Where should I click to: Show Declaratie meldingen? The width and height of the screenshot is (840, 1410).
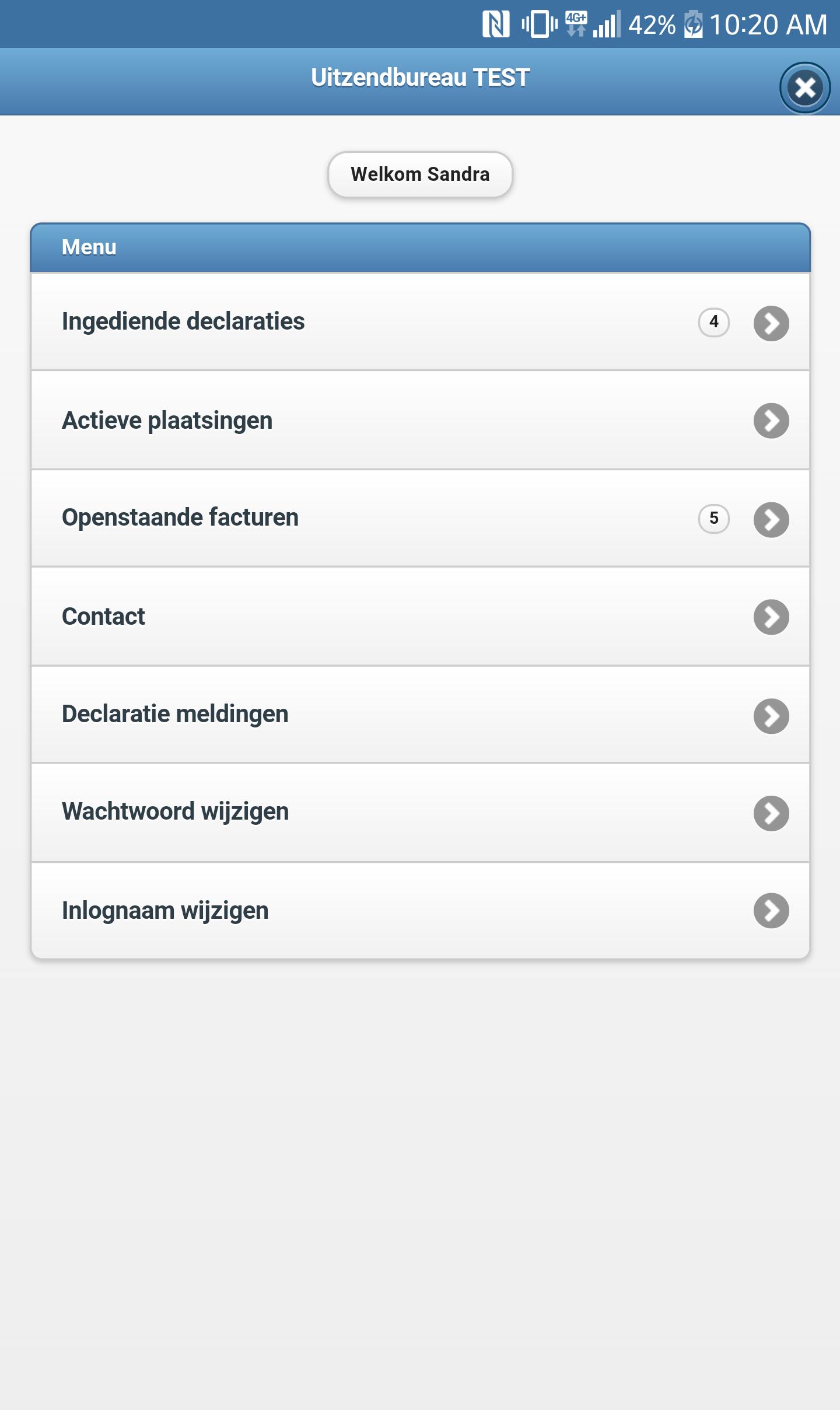click(x=420, y=715)
